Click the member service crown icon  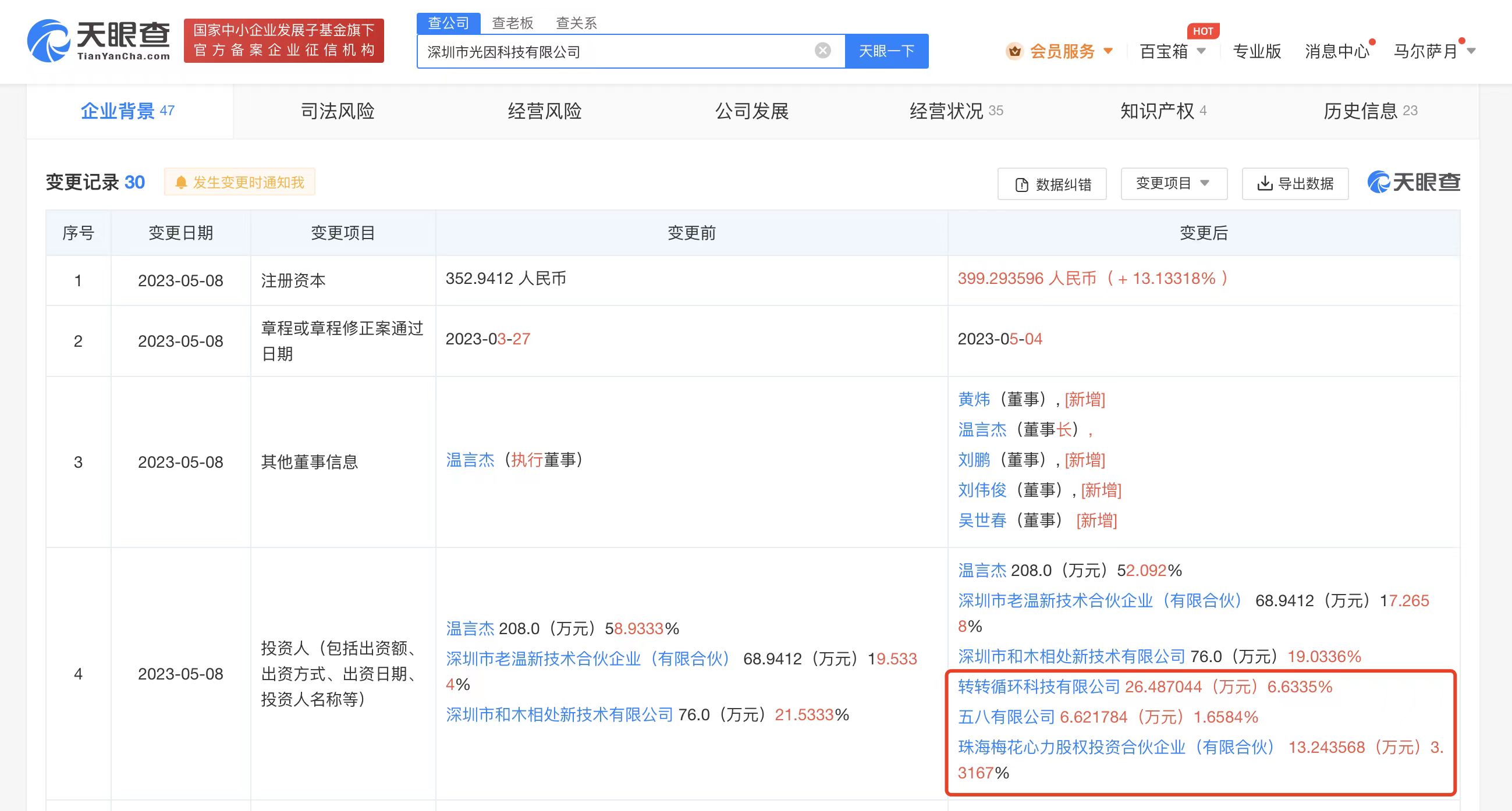click(x=1014, y=52)
